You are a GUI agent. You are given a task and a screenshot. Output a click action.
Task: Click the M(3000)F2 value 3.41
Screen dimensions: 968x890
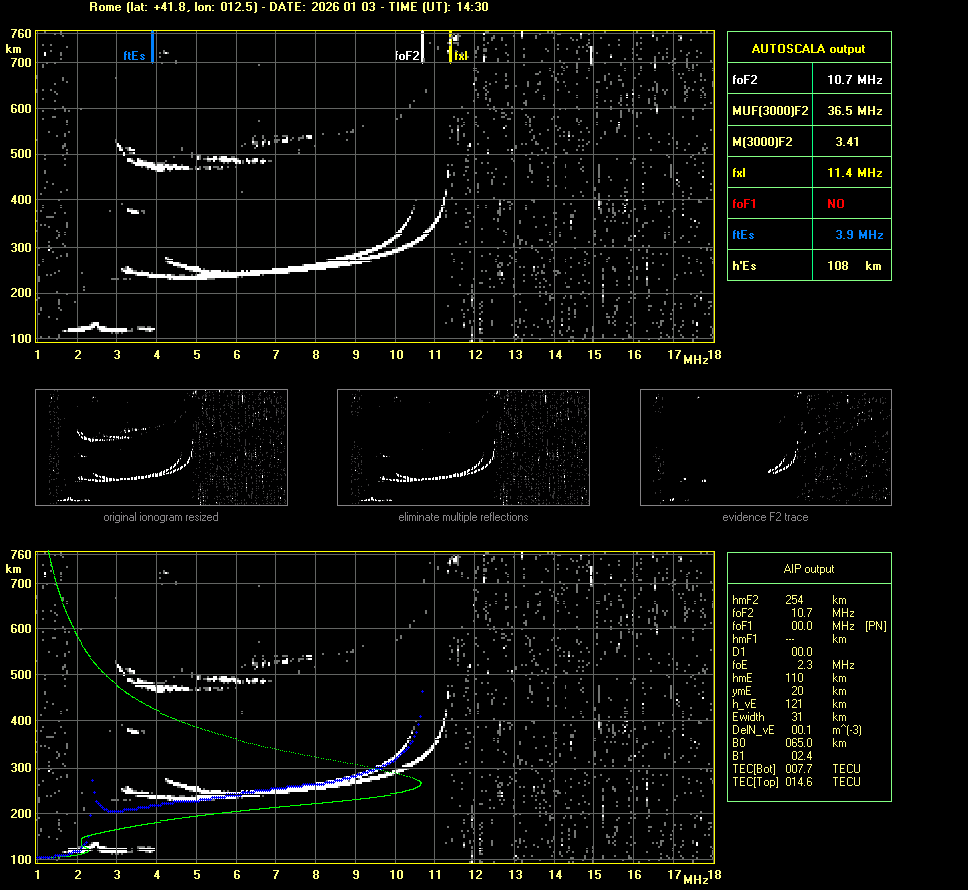847,142
